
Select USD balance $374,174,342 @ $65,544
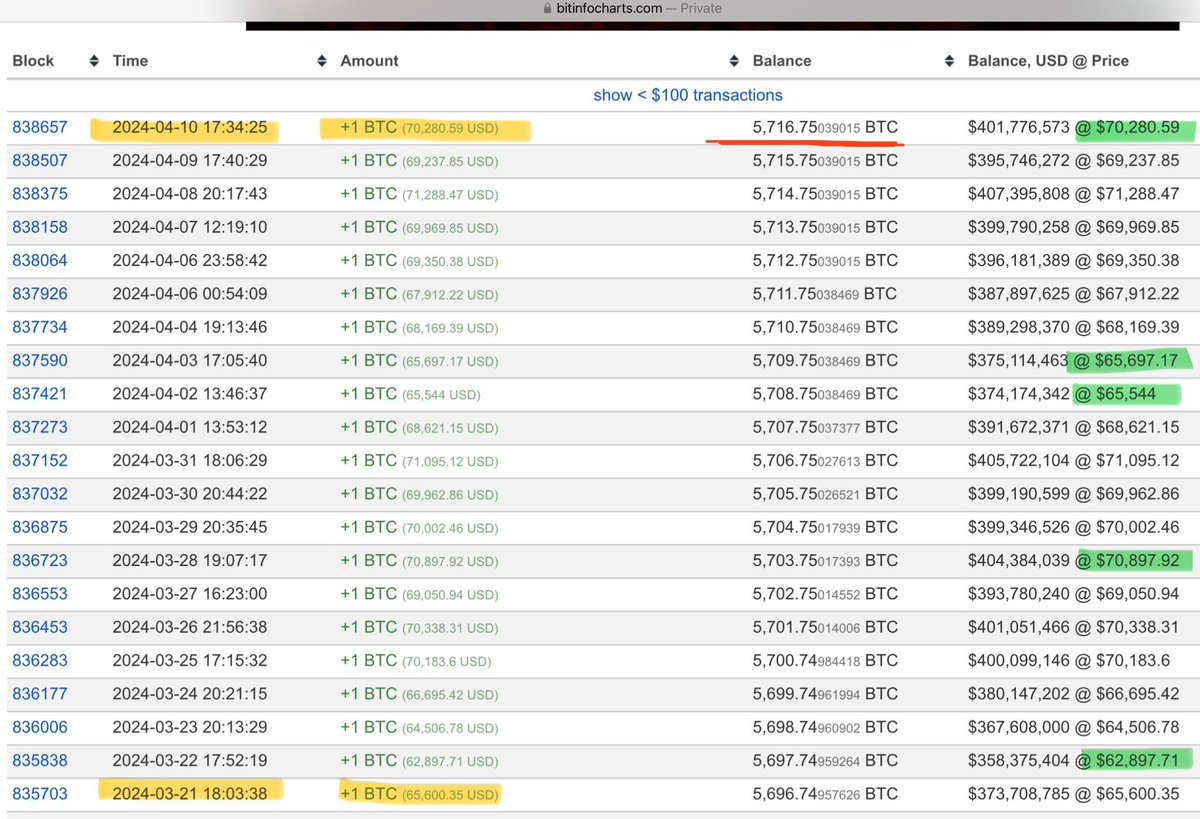[x=1062, y=394]
